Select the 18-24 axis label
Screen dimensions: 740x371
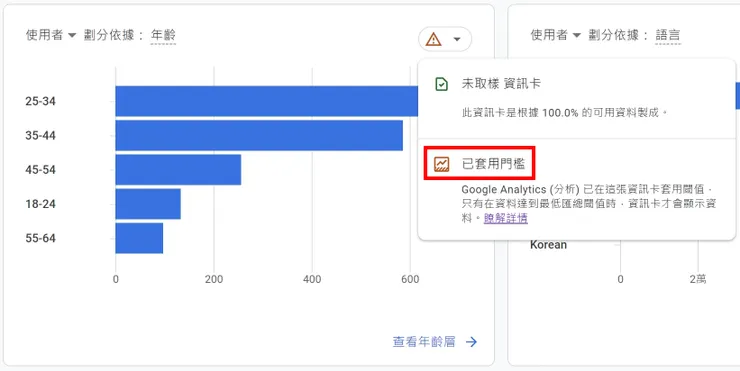point(41,204)
